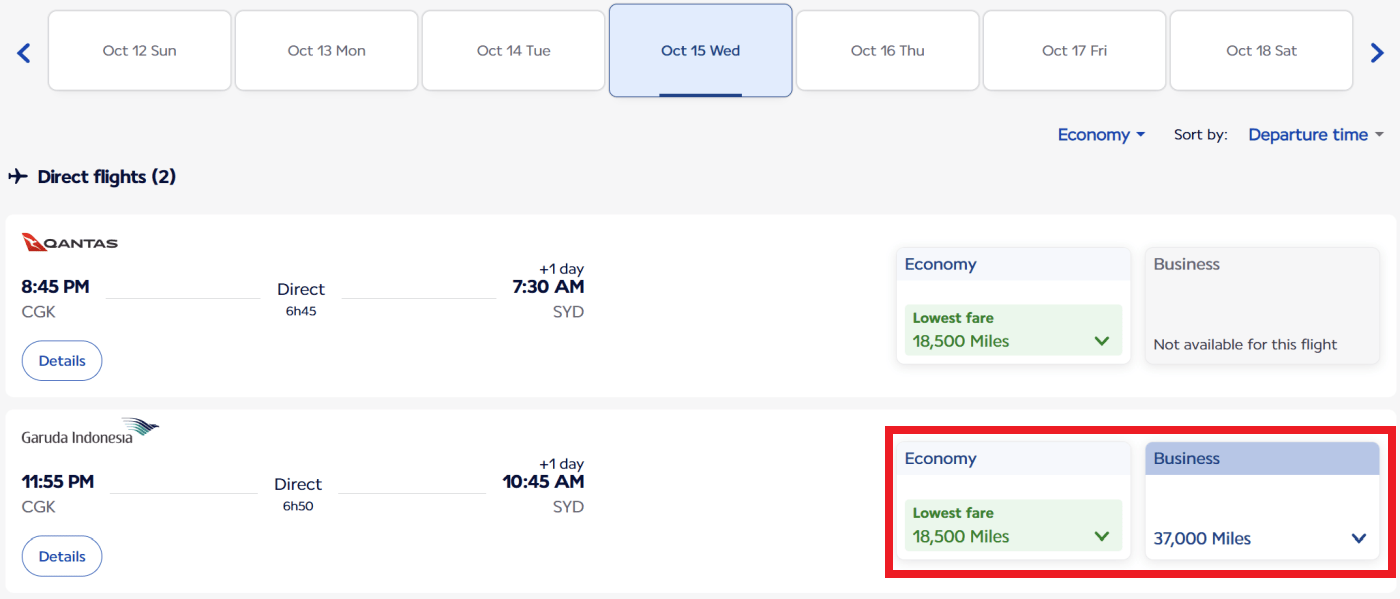Click the next dates right arrow
This screenshot has width=1400, height=599.
pyautogui.click(x=1377, y=53)
